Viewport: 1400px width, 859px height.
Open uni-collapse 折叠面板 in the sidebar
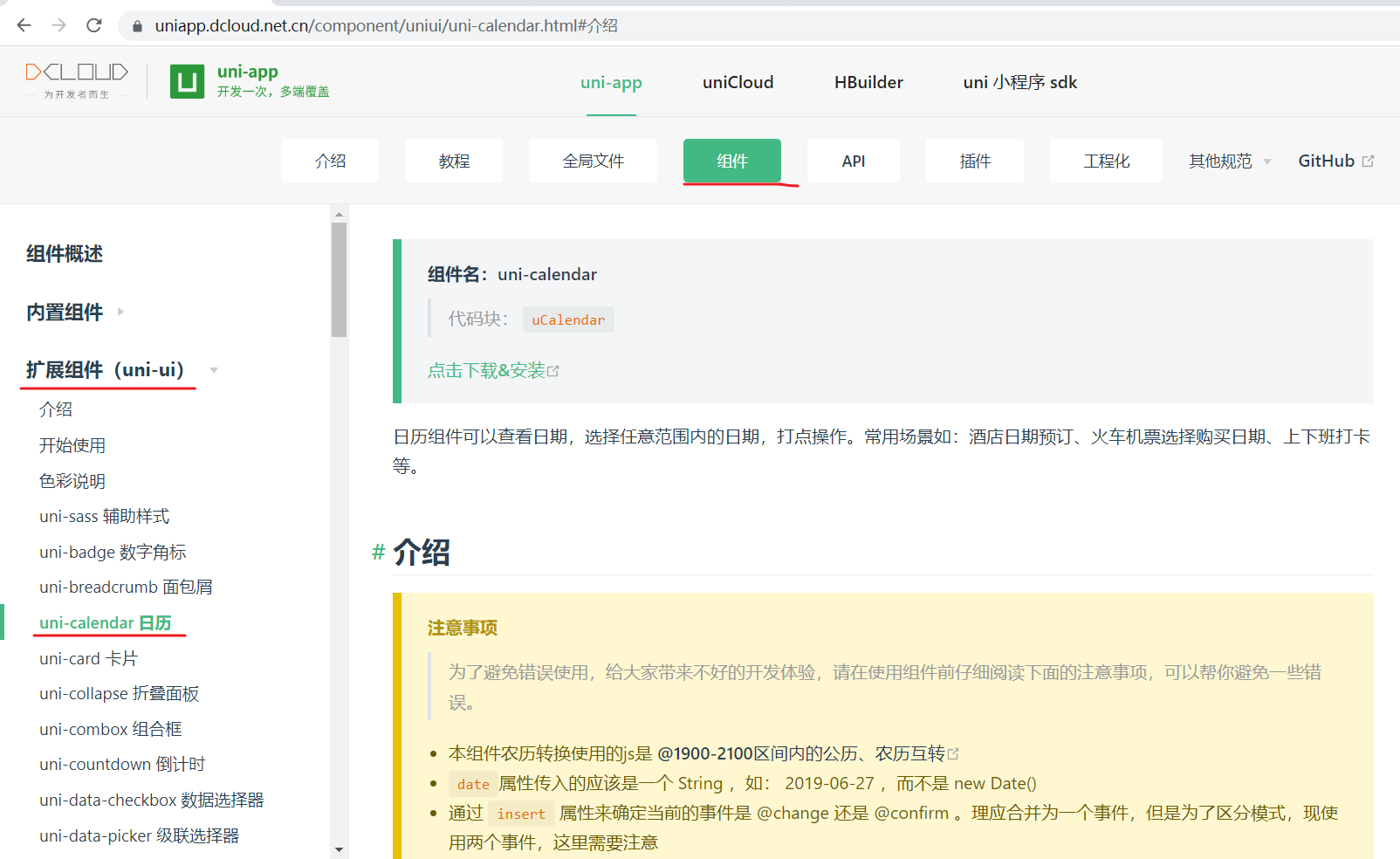[x=119, y=693]
